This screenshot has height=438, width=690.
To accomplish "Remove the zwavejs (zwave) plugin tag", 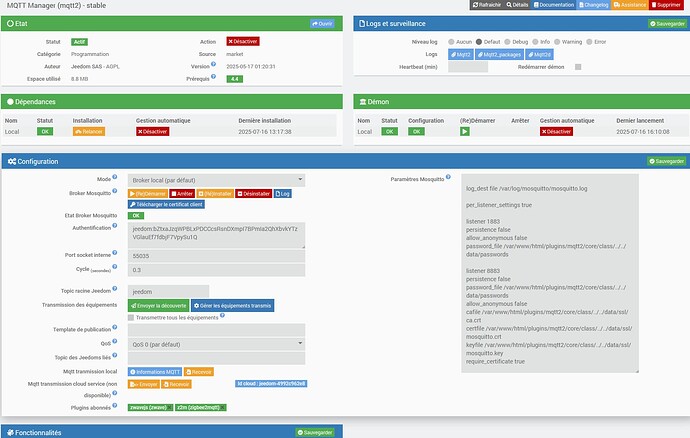I will click(170, 408).
